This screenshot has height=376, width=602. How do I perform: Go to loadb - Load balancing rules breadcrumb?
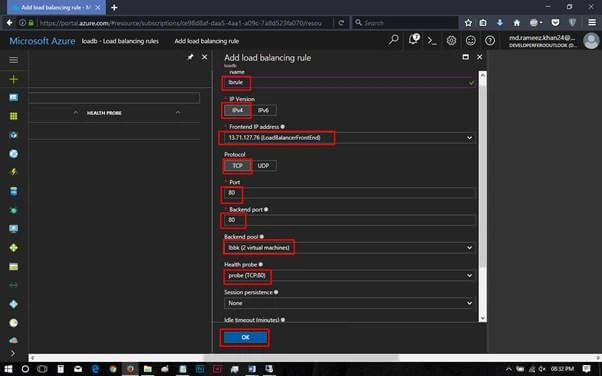(x=120, y=41)
